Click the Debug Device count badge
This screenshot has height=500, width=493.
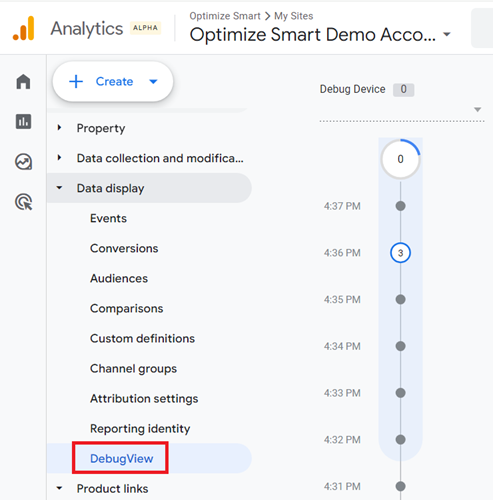point(403,89)
